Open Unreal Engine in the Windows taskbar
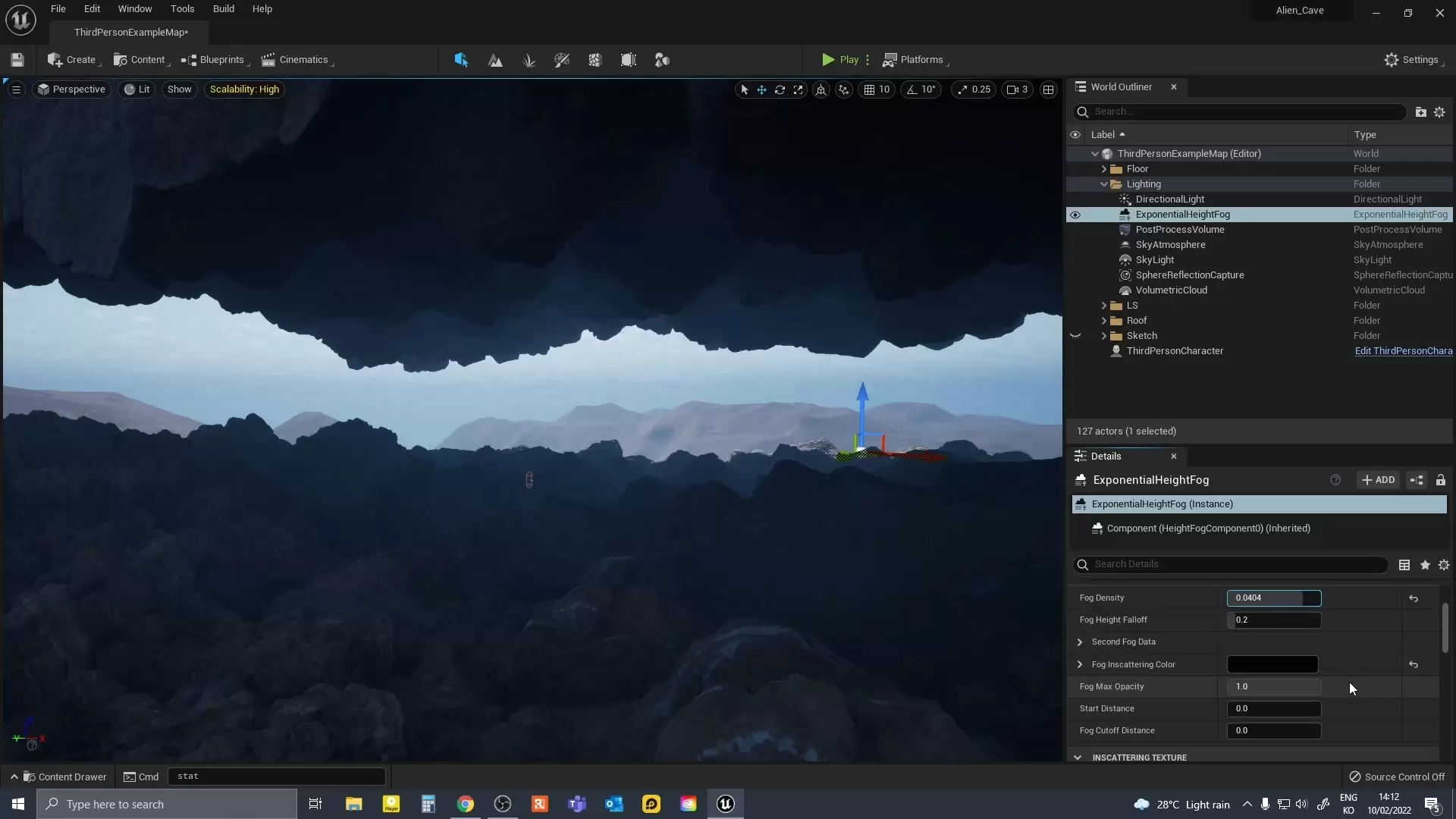 (x=725, y=804)
